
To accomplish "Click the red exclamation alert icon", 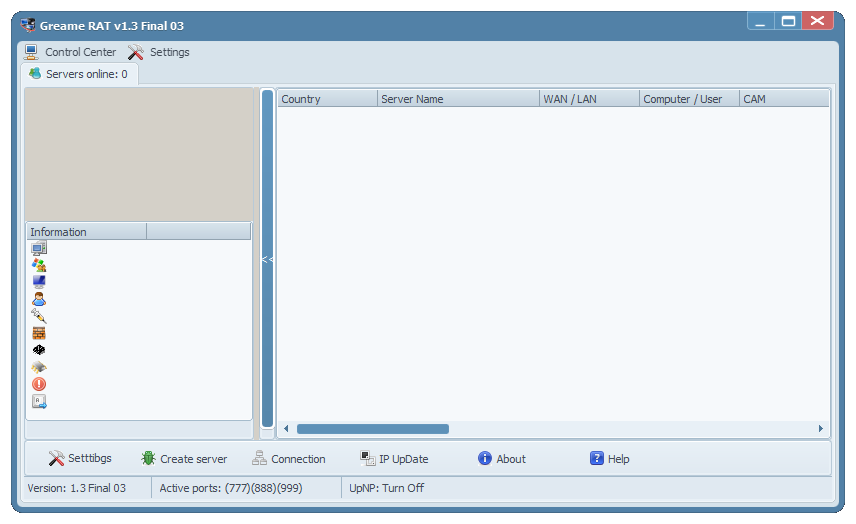I will coord(39,384).
